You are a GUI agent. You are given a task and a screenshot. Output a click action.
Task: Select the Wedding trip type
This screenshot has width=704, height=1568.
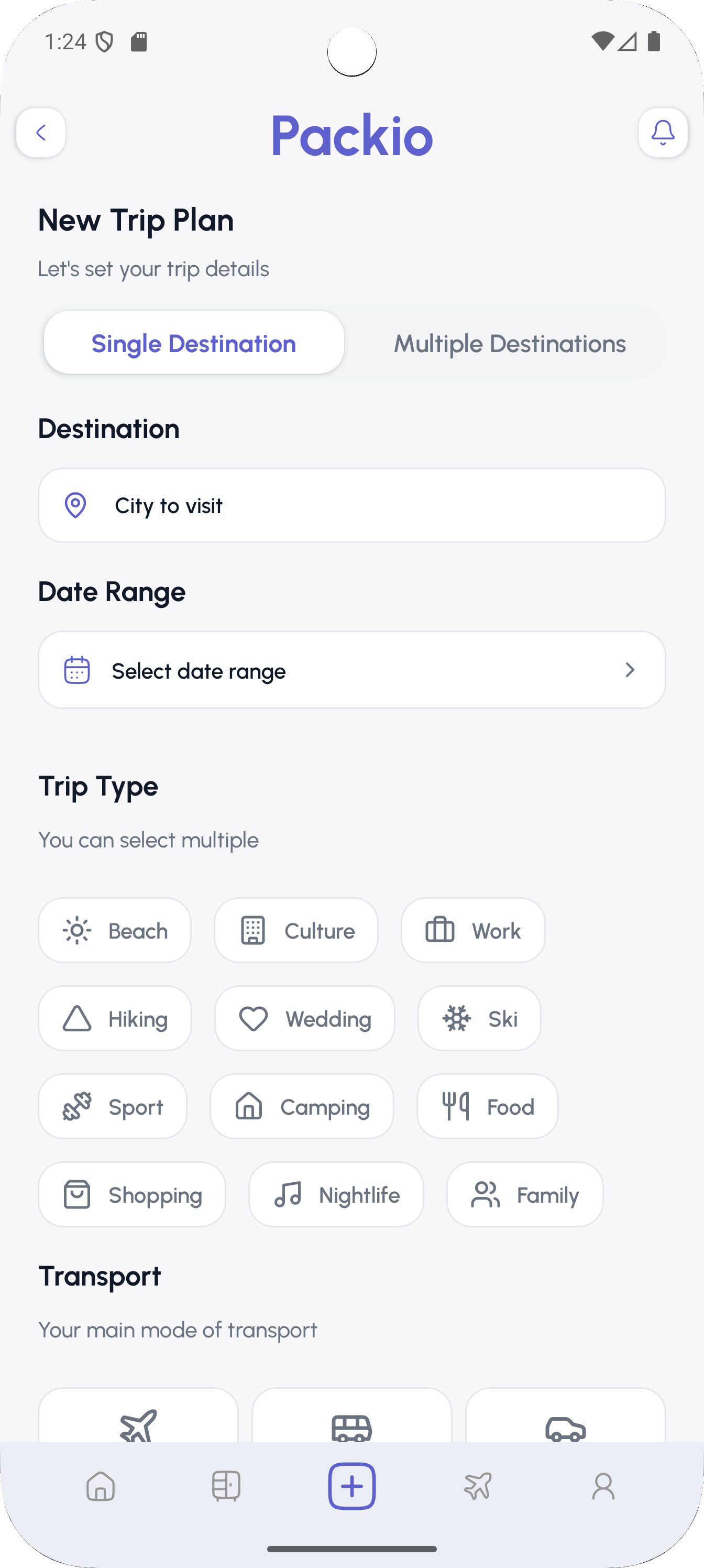pos(304,1018)
